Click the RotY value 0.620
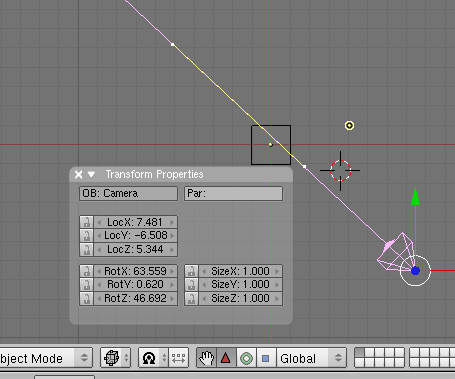This screenshot has height=379, width=455. tap(135, 285)
